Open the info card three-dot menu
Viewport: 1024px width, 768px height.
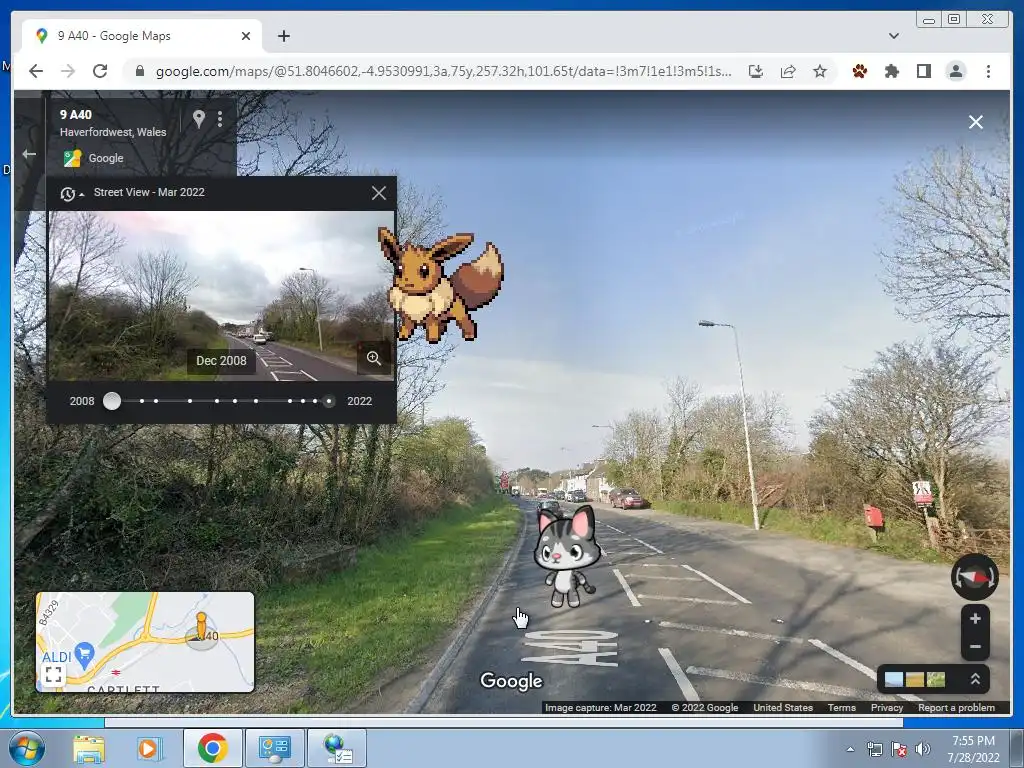click(x=220, y=118)
